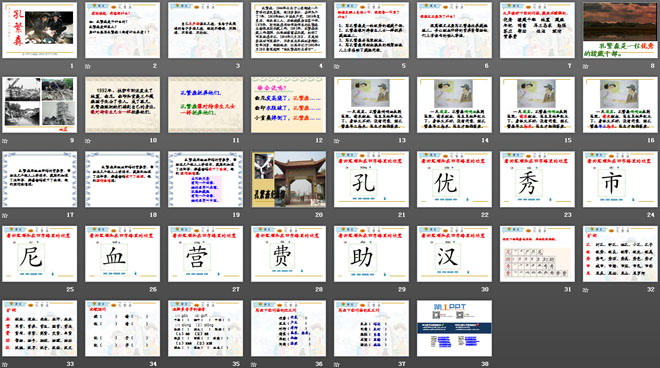This screenshot has height=368, width=660.
Task: Select slide 12 with the pink heading
Action: pos(288,105)
